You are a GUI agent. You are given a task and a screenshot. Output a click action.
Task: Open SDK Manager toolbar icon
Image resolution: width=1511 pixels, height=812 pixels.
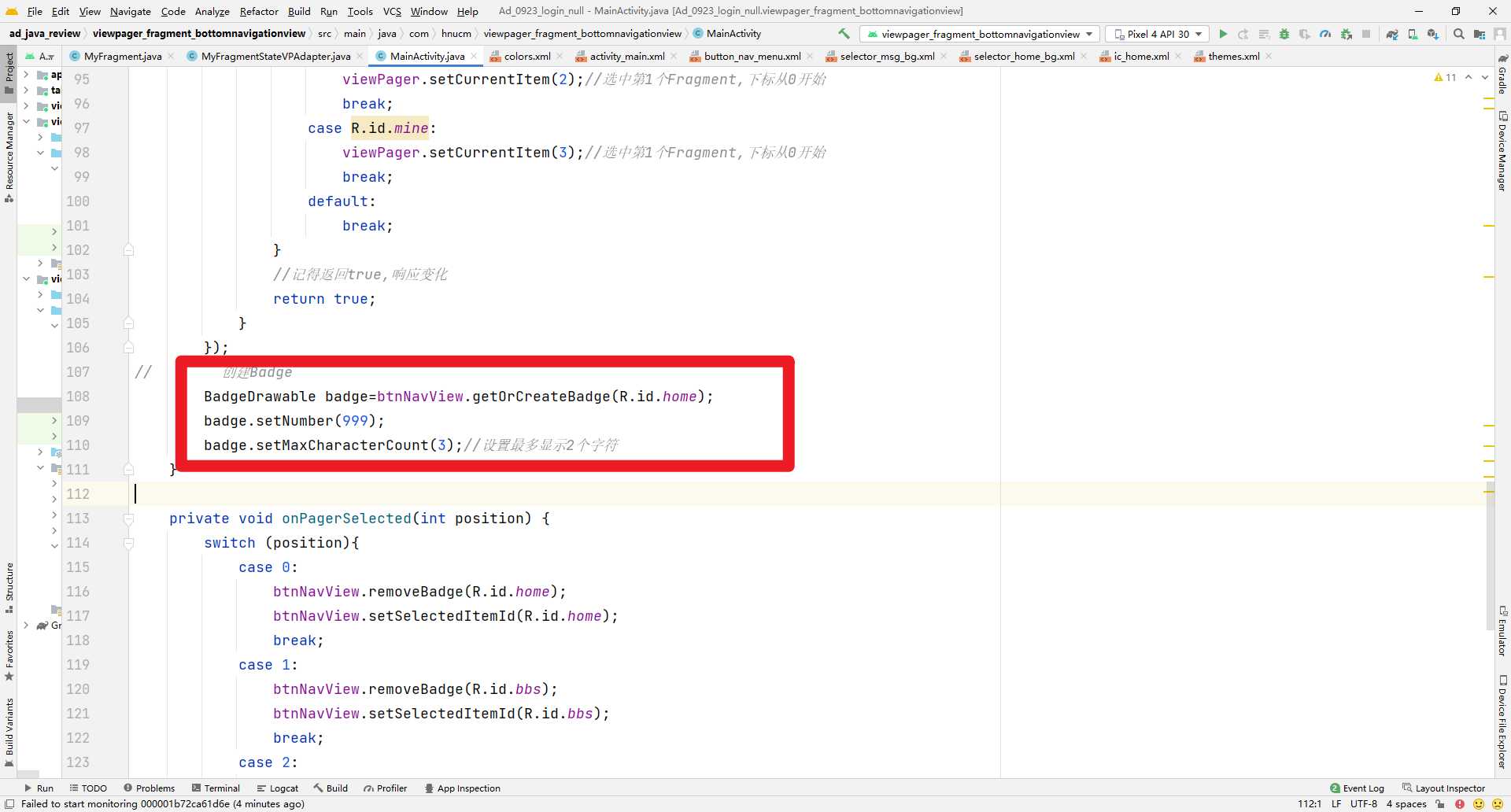[x=1433, y=34]
